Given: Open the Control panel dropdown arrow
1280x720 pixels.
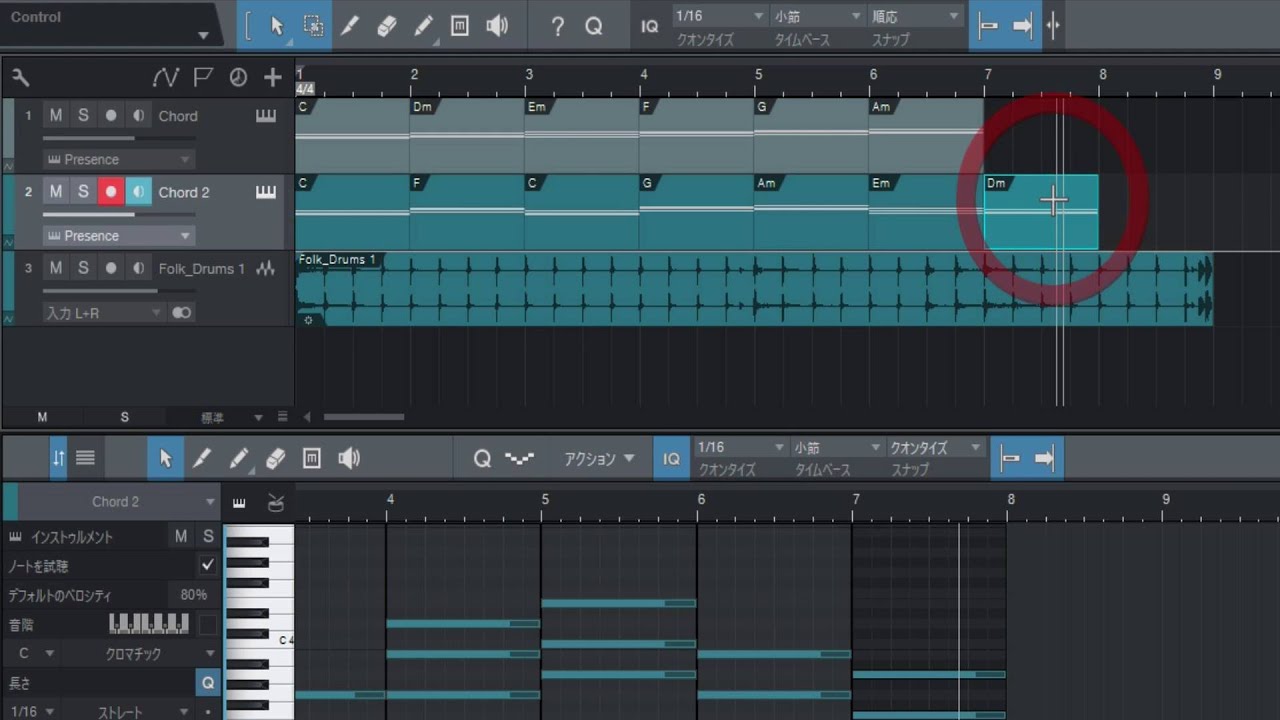Looking at the screenshot, I should point(203,35).
